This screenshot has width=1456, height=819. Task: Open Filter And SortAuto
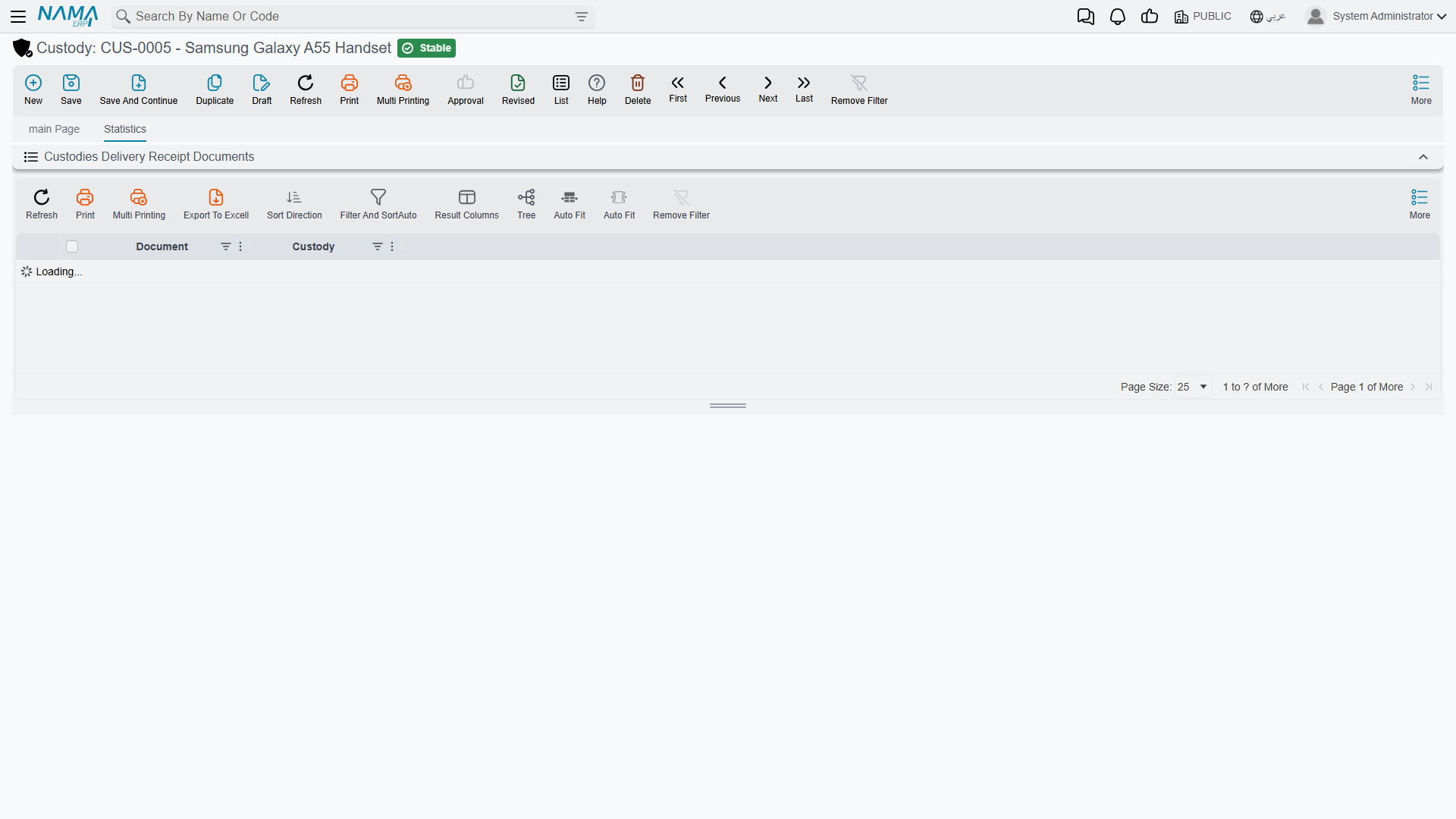click(378, 205)
